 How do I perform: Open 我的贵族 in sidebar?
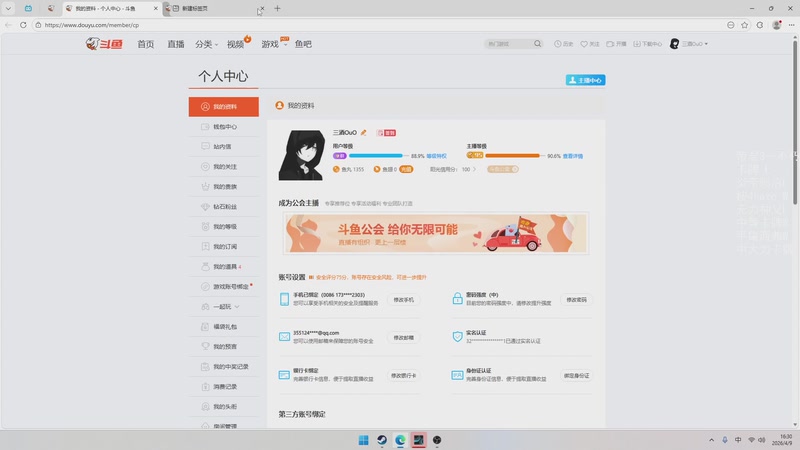pyautogui.click(x=223, y=187)
